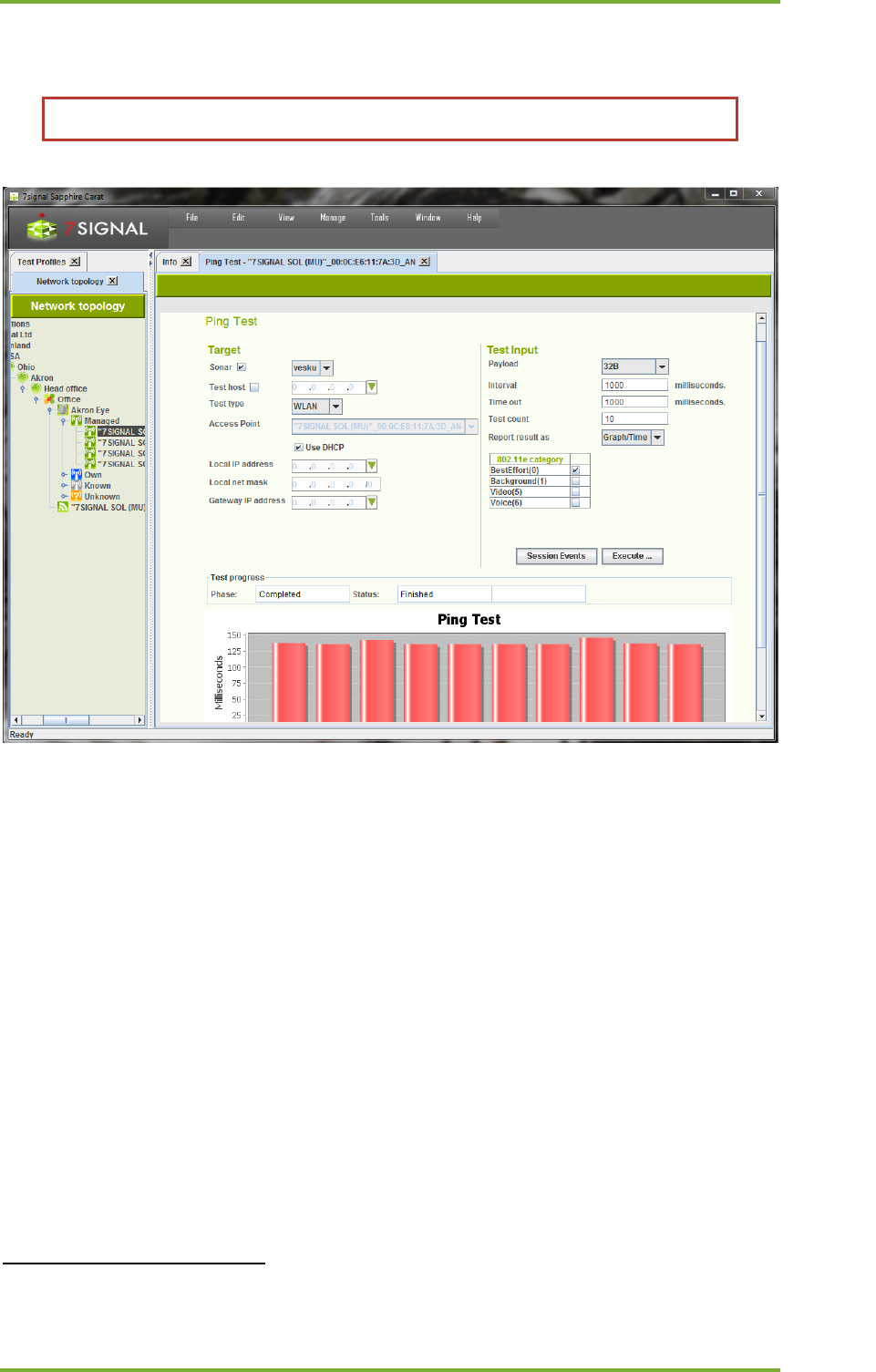This screenshot has width=876, height=1372.
Task: Close the Network topology tab
Action: click(x=112, y=281)
